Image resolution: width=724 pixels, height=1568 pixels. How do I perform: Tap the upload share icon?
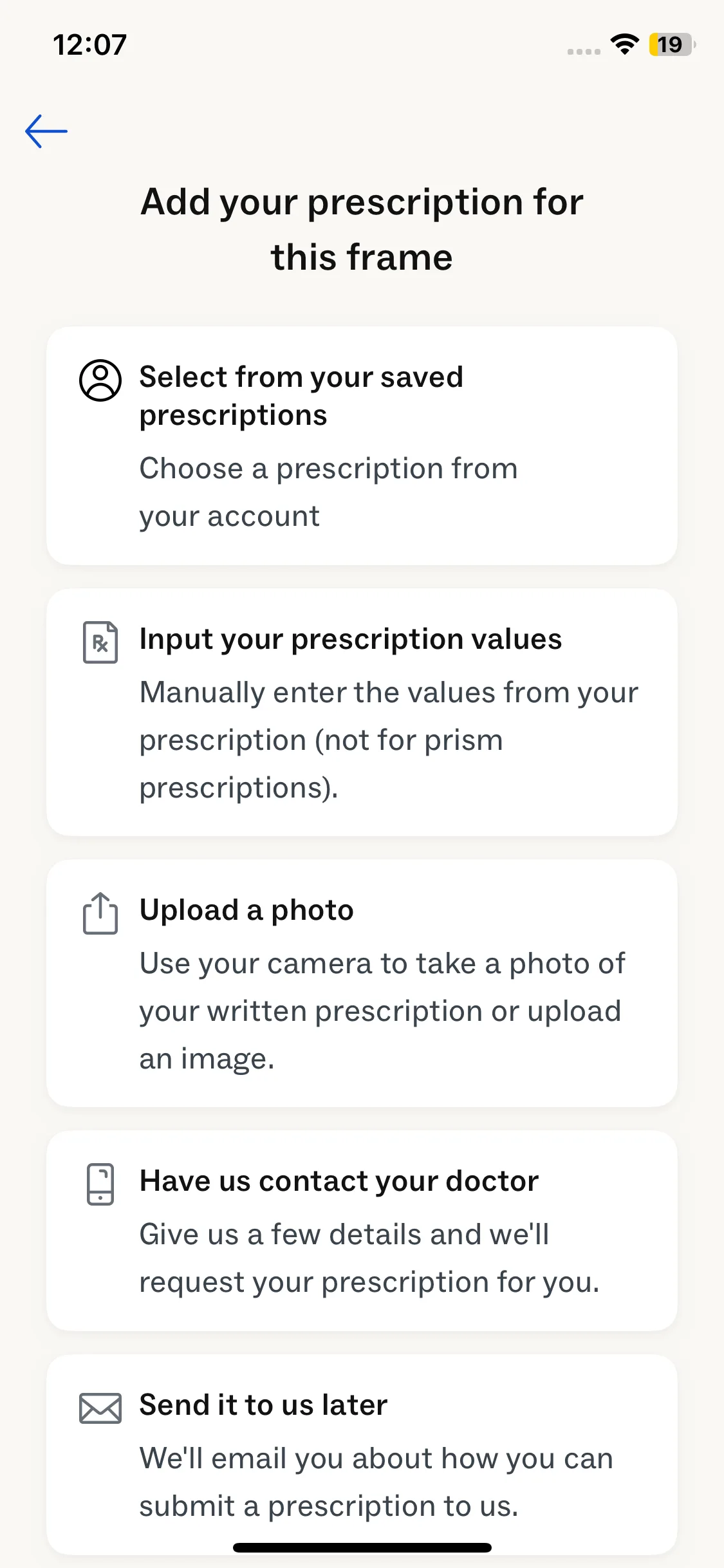(x=100, y=913)
